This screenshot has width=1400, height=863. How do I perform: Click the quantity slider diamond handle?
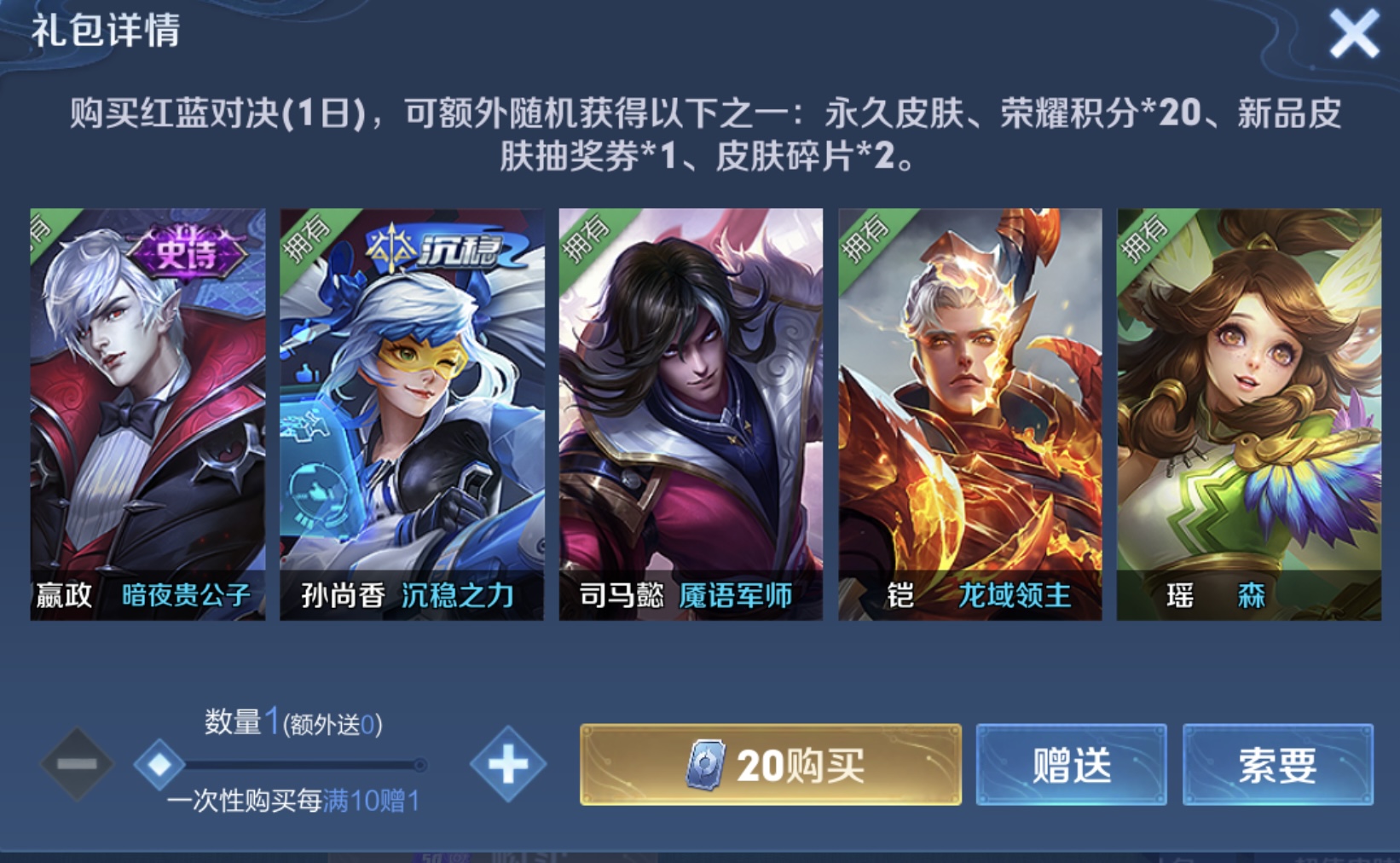click(159, 764)
